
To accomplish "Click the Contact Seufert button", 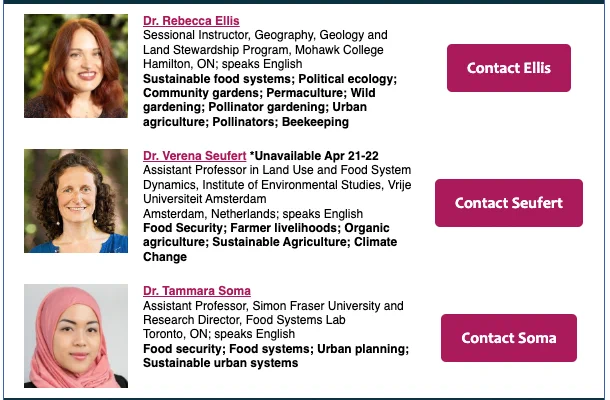I will (x=508, y=203).
